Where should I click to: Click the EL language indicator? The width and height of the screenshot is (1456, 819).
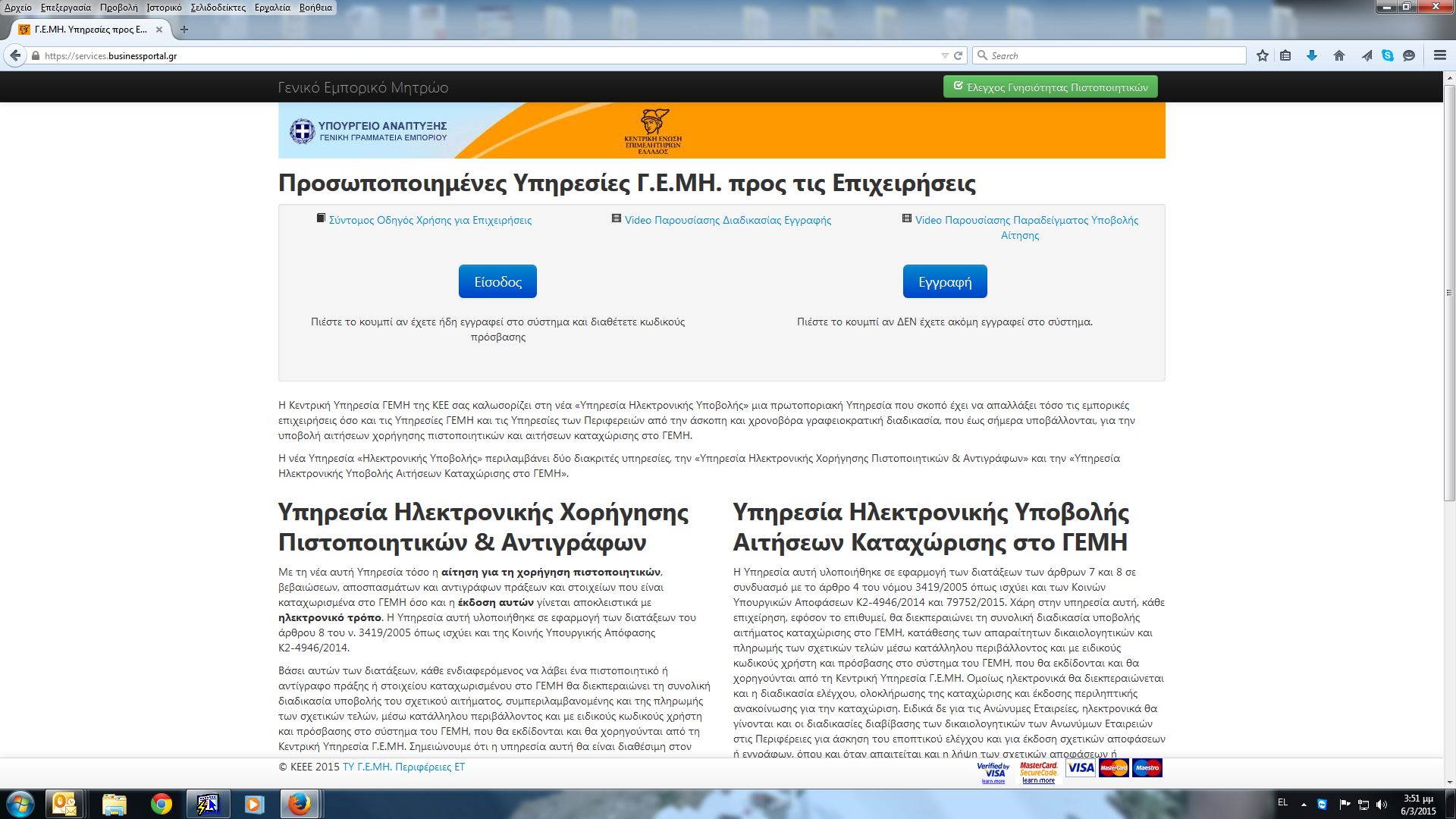tap(1282, 802)
